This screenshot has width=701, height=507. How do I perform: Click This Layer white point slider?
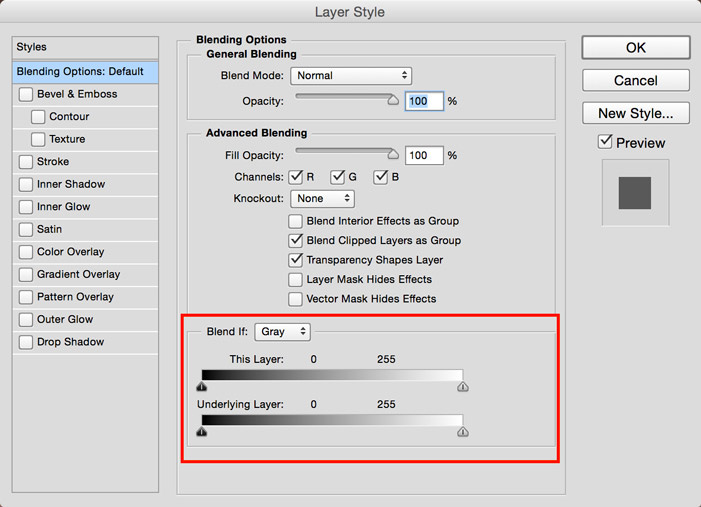[x=463, y=386]
